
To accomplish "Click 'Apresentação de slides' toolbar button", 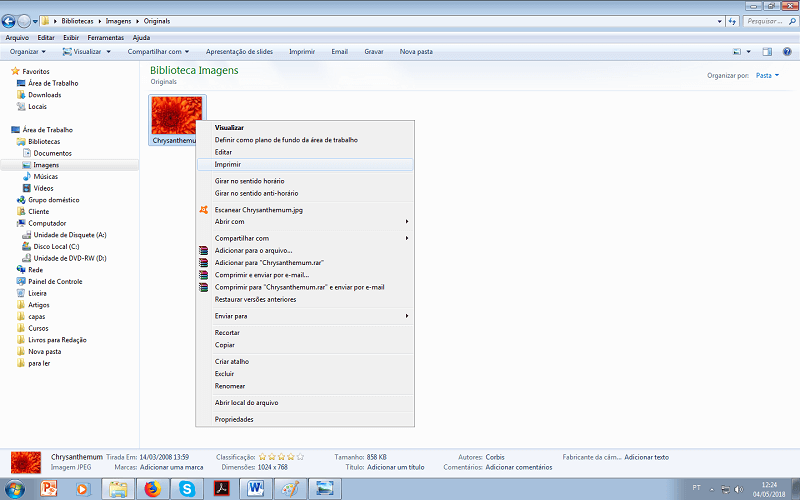I will pyautogui.click(x=239, y=51).
